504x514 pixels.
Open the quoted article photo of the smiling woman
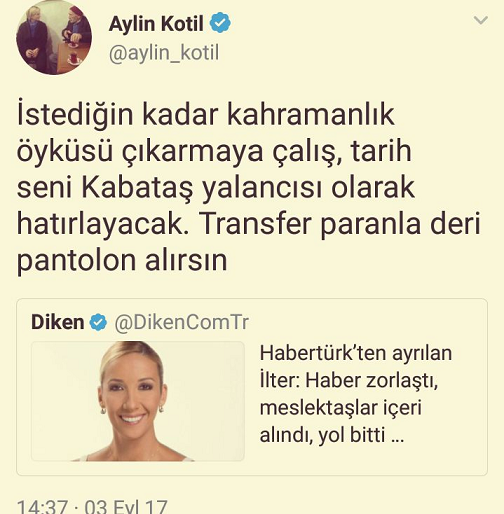click(x=138, y=401)
